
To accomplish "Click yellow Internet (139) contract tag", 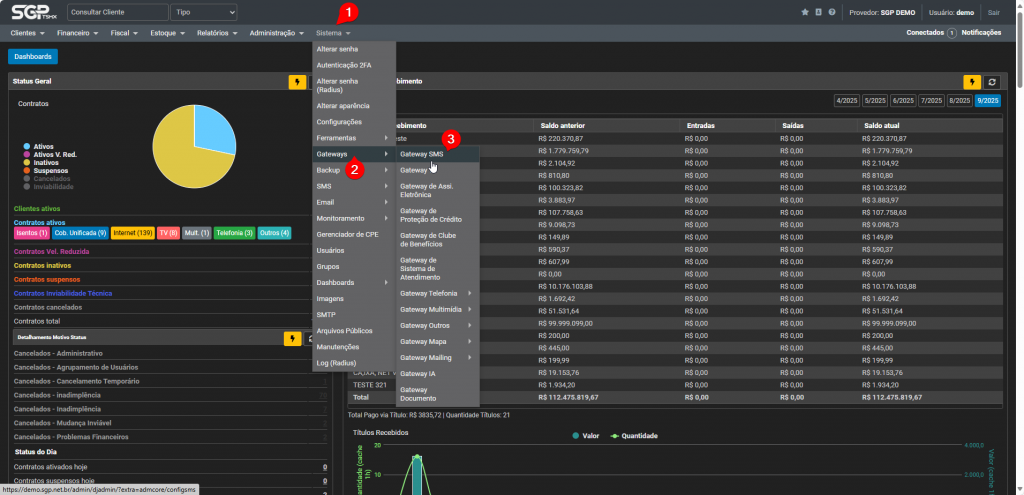I will pyautogui.click(x=132, y=233).
